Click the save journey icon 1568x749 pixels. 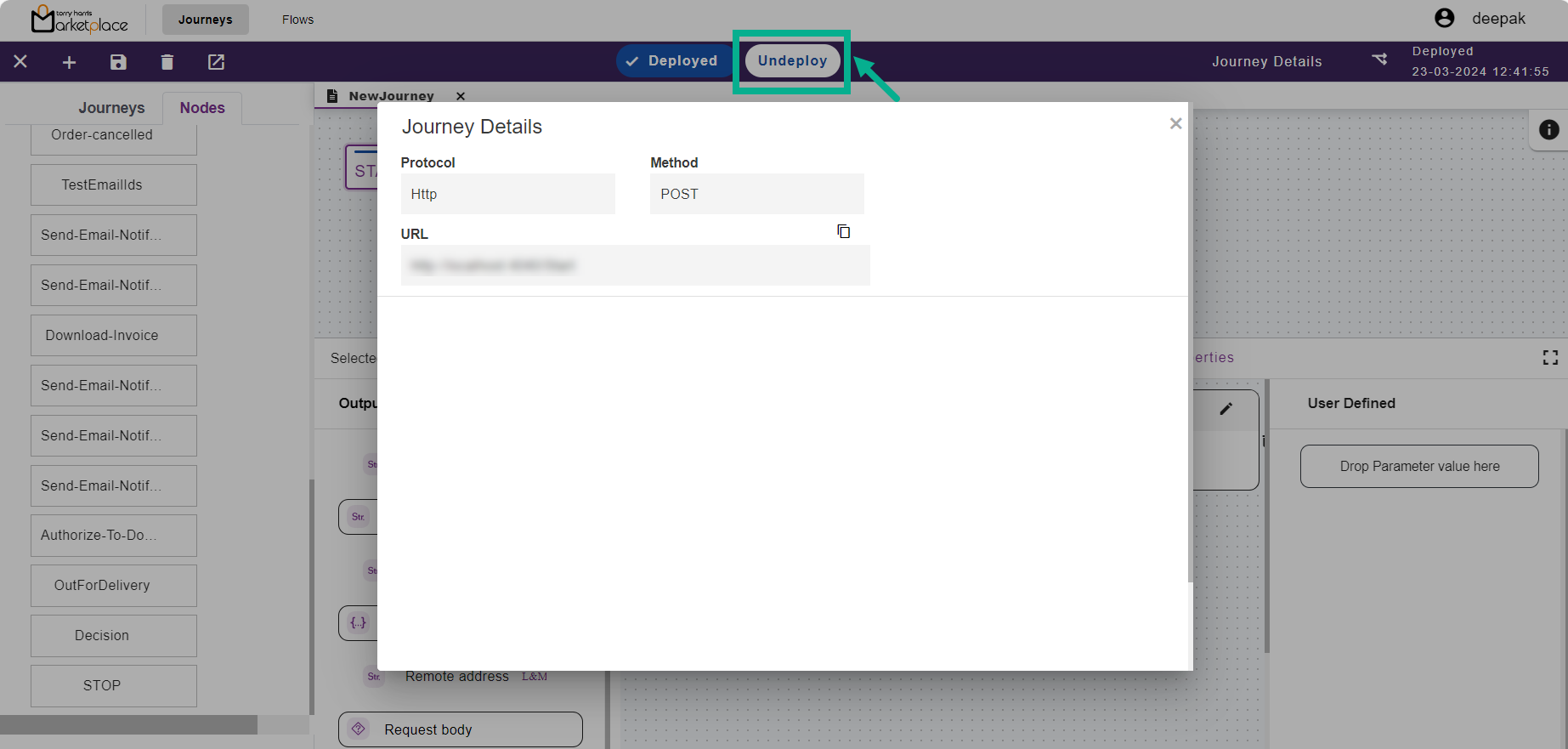(x=118, y=62)
